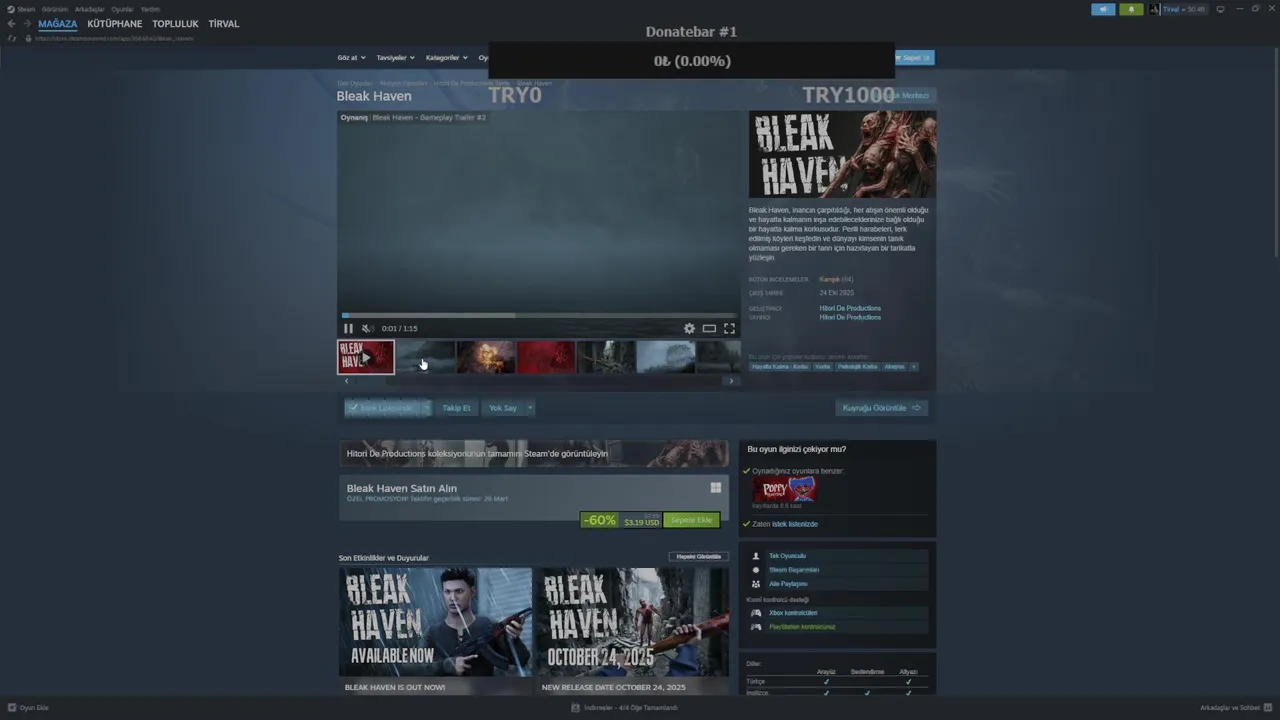Switch trailer to theater mode icon
The height and width of the screenshot is (720, 1280).
[x=709, y=328]
